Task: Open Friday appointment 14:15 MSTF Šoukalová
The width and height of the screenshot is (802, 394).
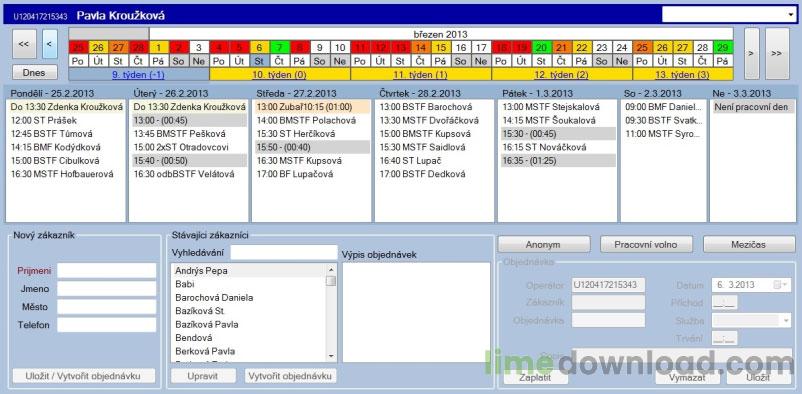Action: [x=558, y=121]
